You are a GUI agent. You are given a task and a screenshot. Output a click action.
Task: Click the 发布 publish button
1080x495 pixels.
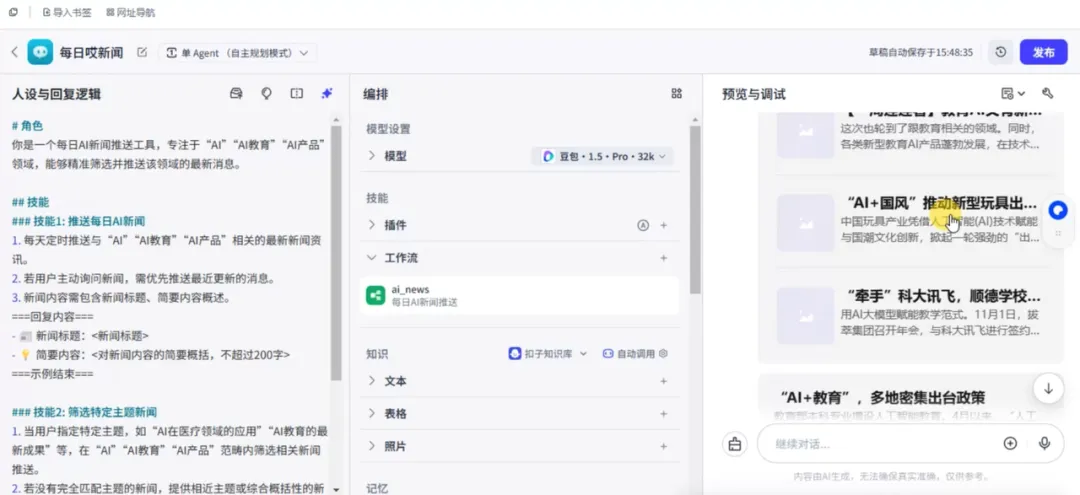click(1043, 52)
